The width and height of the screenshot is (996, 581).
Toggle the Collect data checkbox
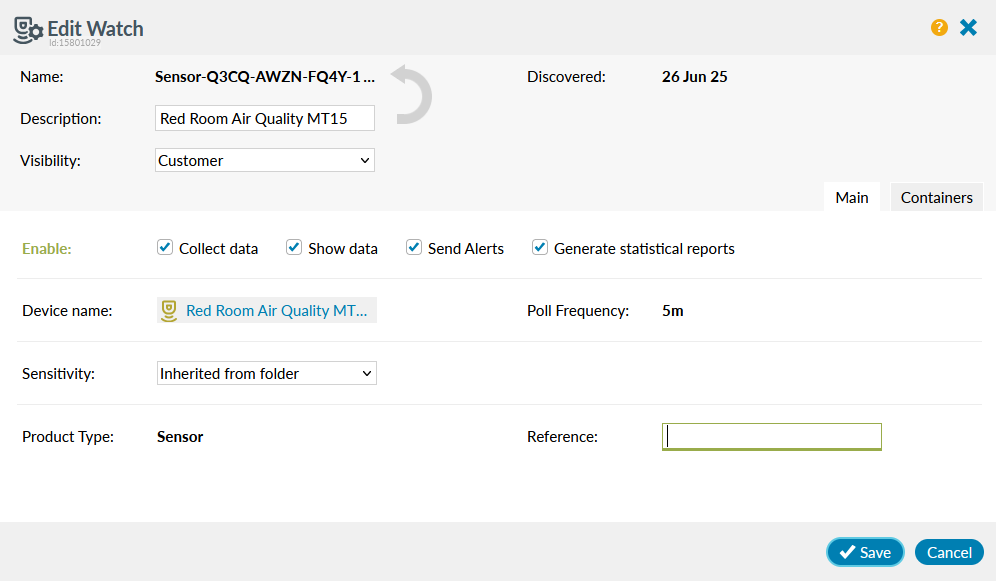[165, 247]
